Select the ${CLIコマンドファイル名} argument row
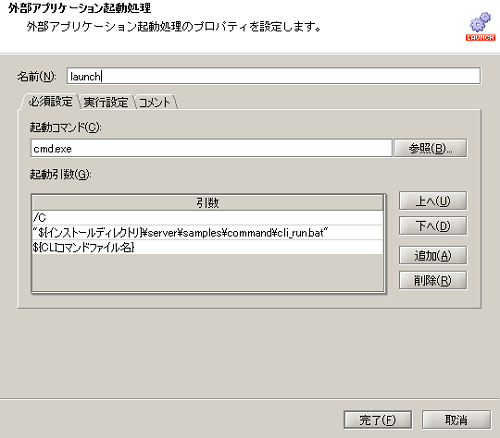 207,247
